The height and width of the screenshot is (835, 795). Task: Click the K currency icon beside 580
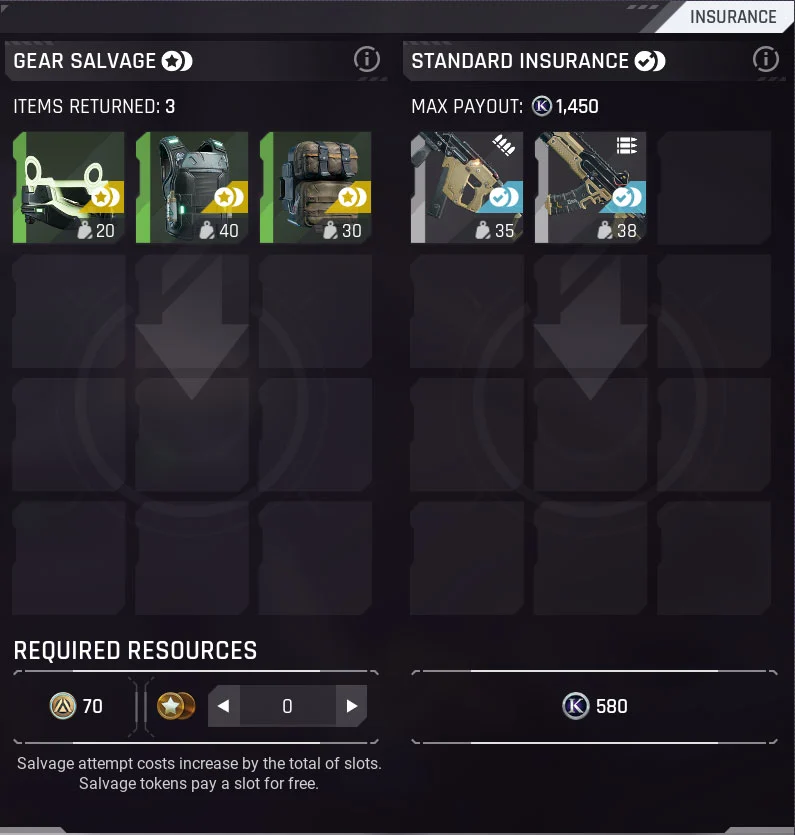click(576, 706)
